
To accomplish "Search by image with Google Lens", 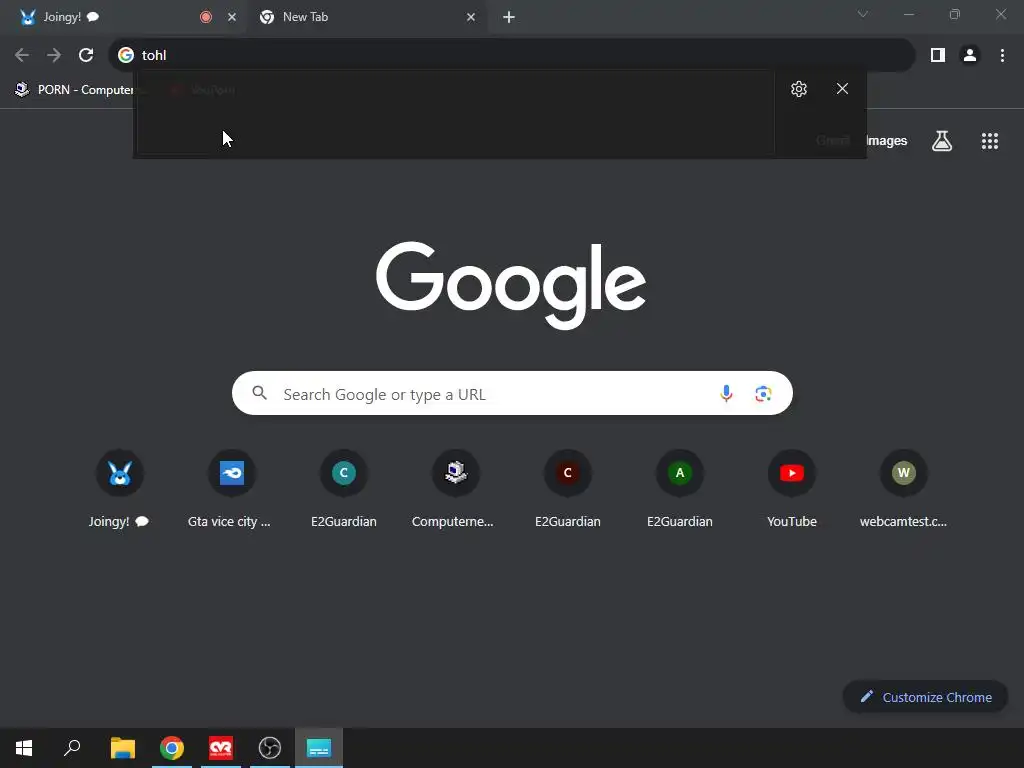I will [763, 393].
